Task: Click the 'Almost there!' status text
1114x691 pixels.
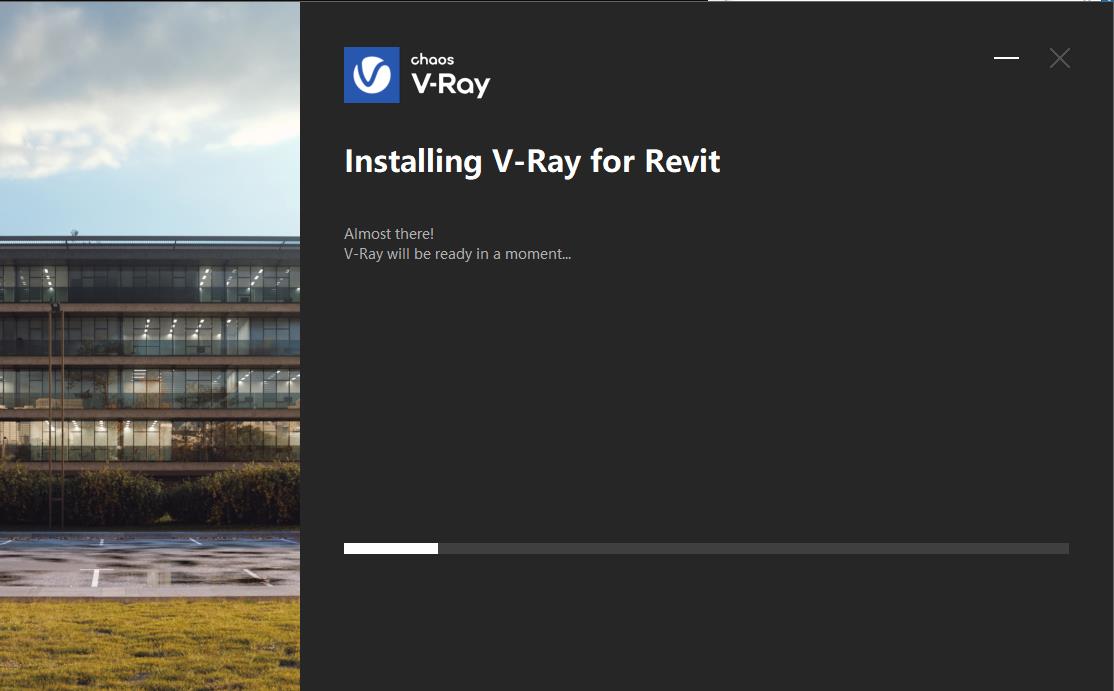Action: 389,234
